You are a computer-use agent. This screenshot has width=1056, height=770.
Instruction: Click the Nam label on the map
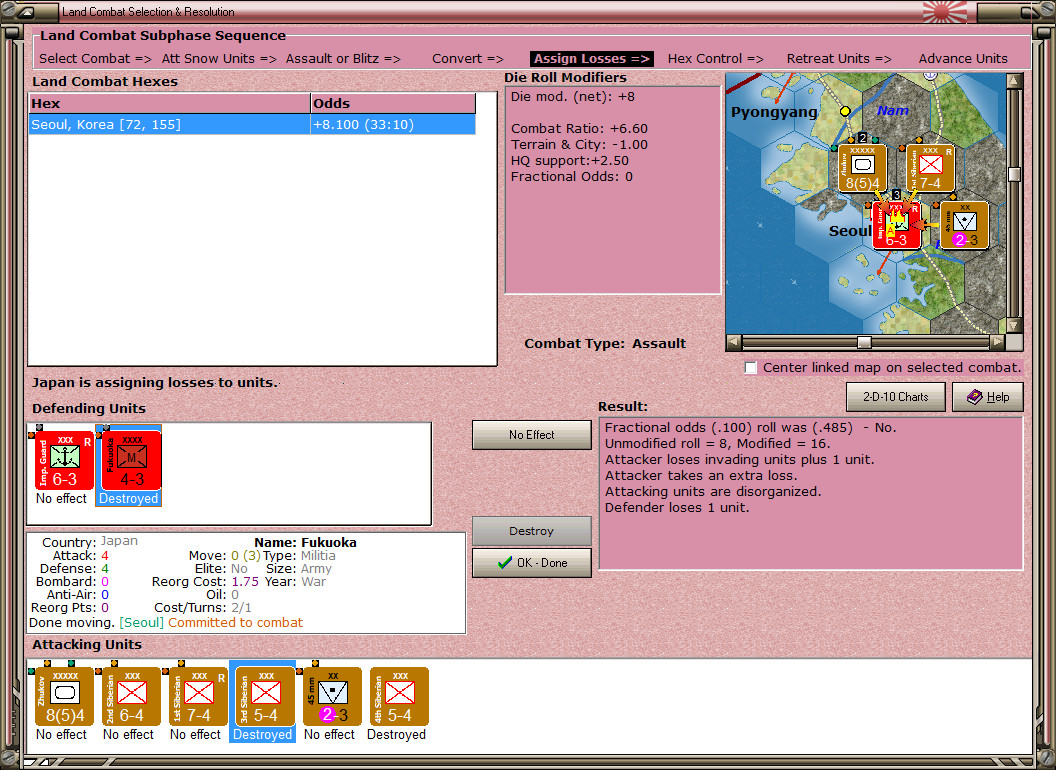click(893, 110)
